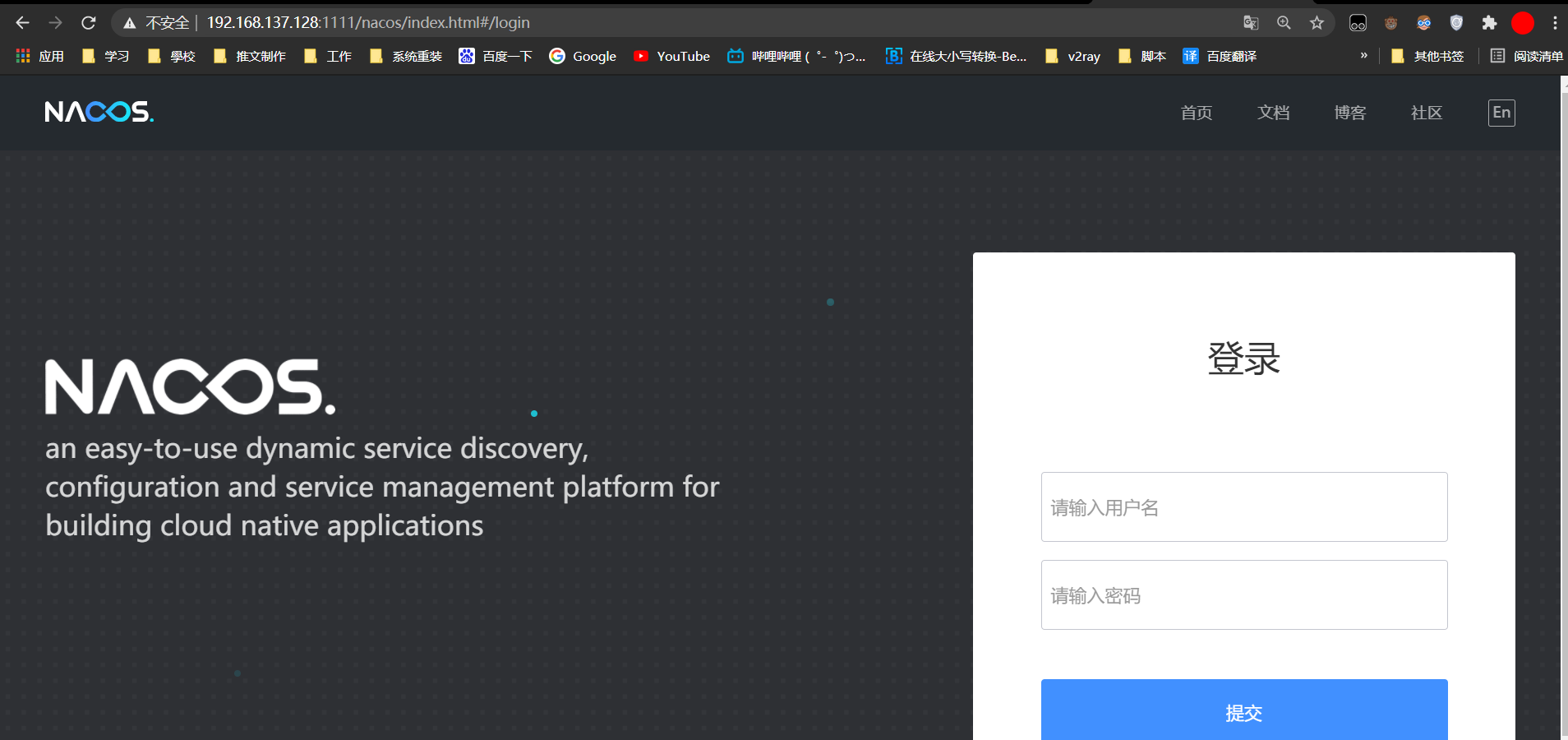
Task: Open the 推文制作 bookmark folder
Action: [249, 56]
